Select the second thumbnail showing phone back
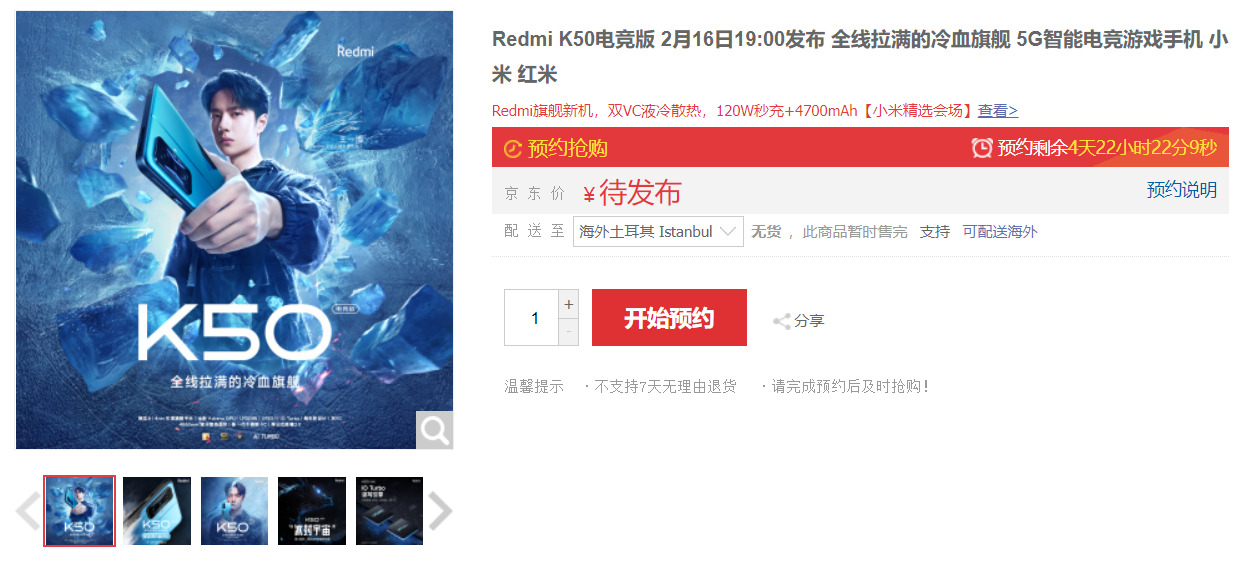The width and height of the screenshot is (1251, 562). click(157, 511)
